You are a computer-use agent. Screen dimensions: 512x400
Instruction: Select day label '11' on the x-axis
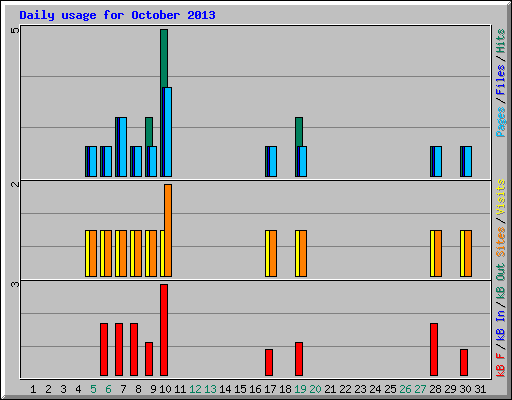(180, 389)
